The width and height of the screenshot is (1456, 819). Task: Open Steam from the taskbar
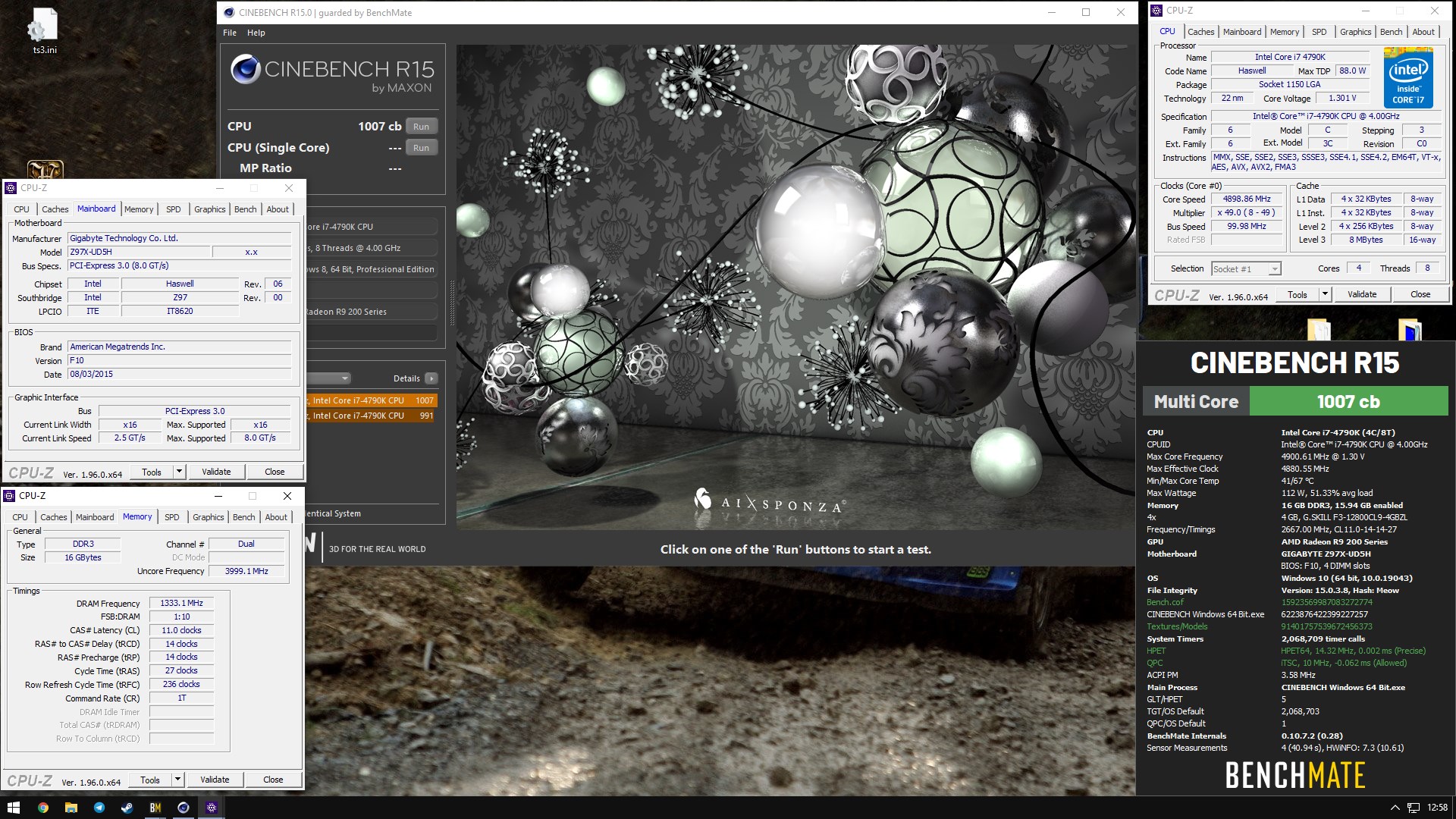pos(127,808)
